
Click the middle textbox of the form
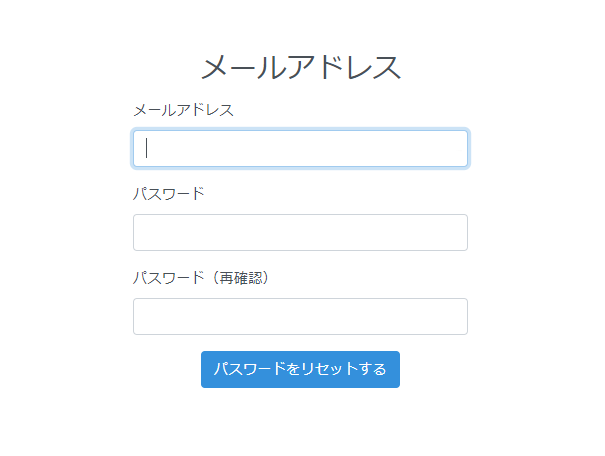300,232
